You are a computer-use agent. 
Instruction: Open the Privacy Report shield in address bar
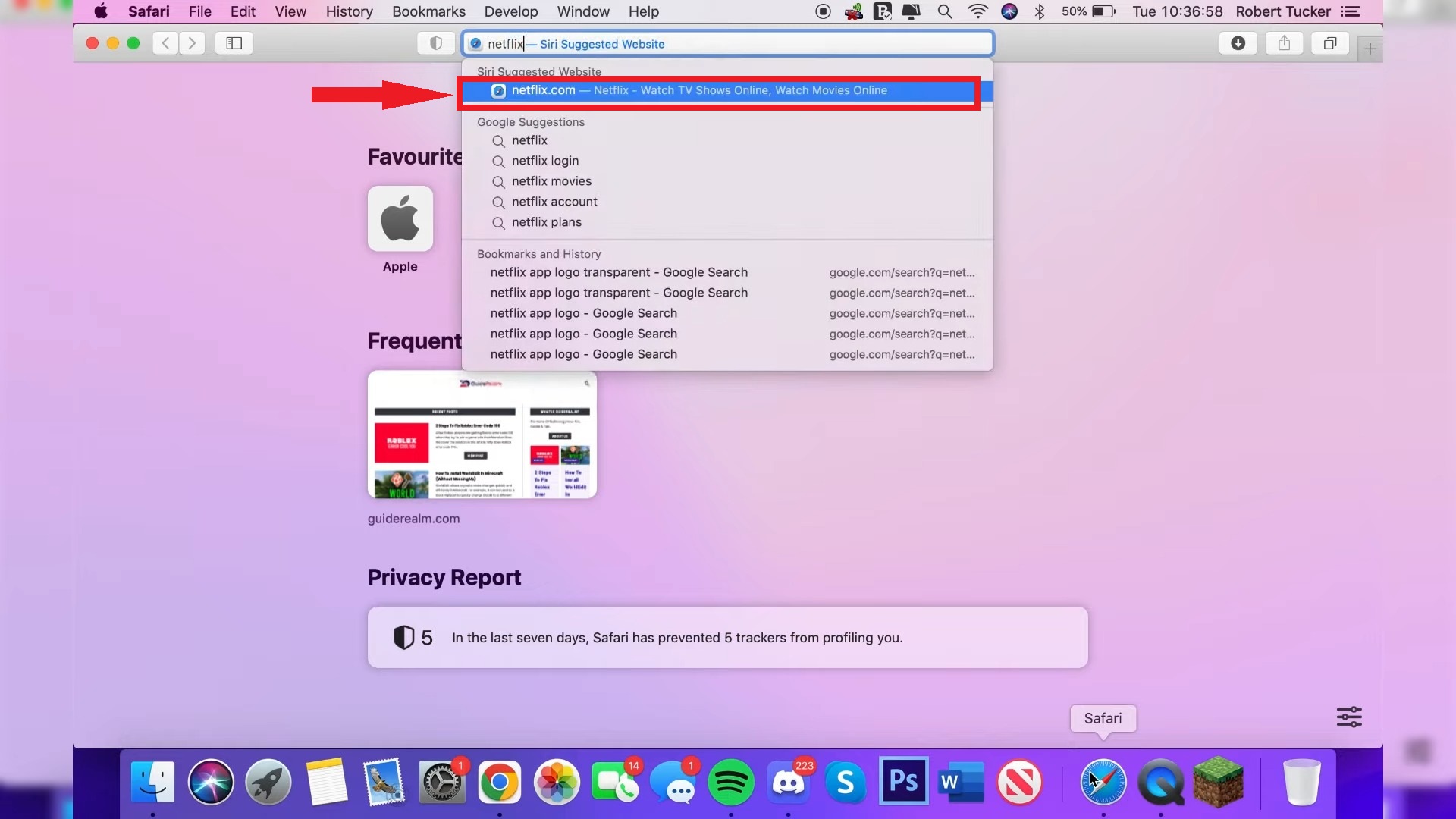[435, 43]
